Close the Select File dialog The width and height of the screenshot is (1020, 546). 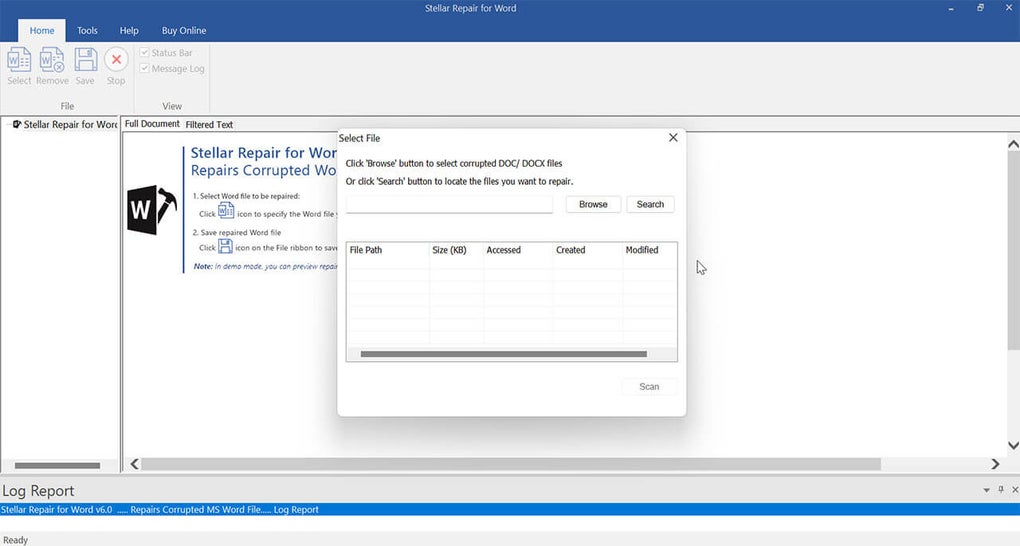click(673, 137)
